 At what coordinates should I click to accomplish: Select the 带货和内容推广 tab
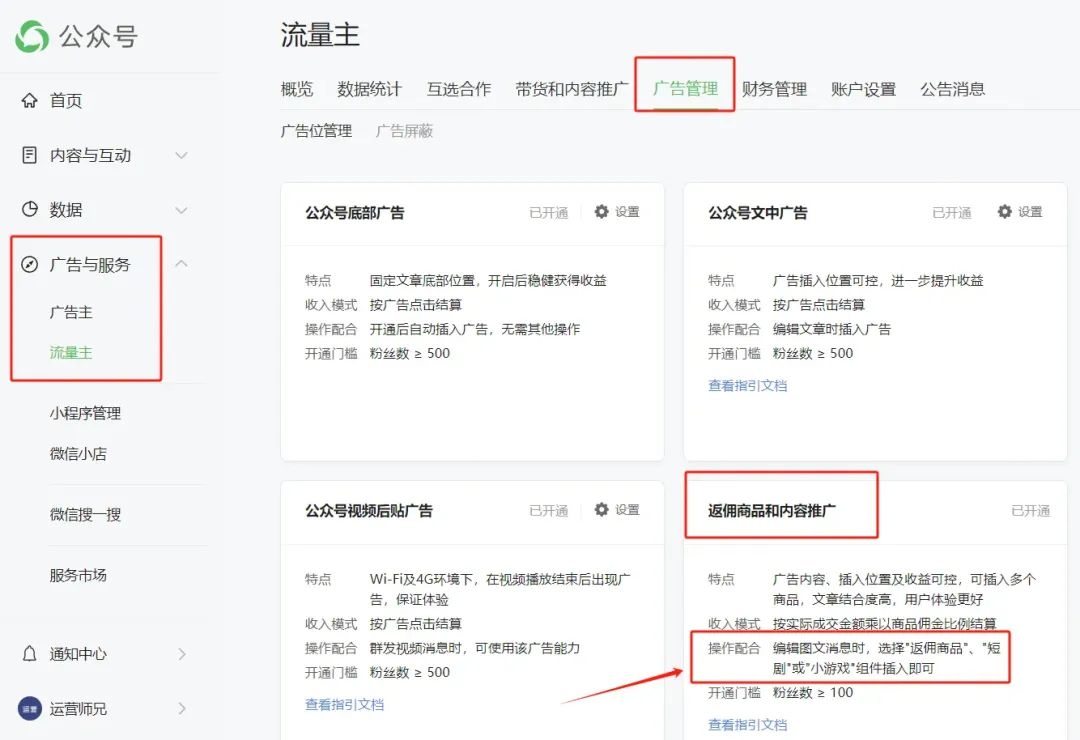(x=572, y=89)
